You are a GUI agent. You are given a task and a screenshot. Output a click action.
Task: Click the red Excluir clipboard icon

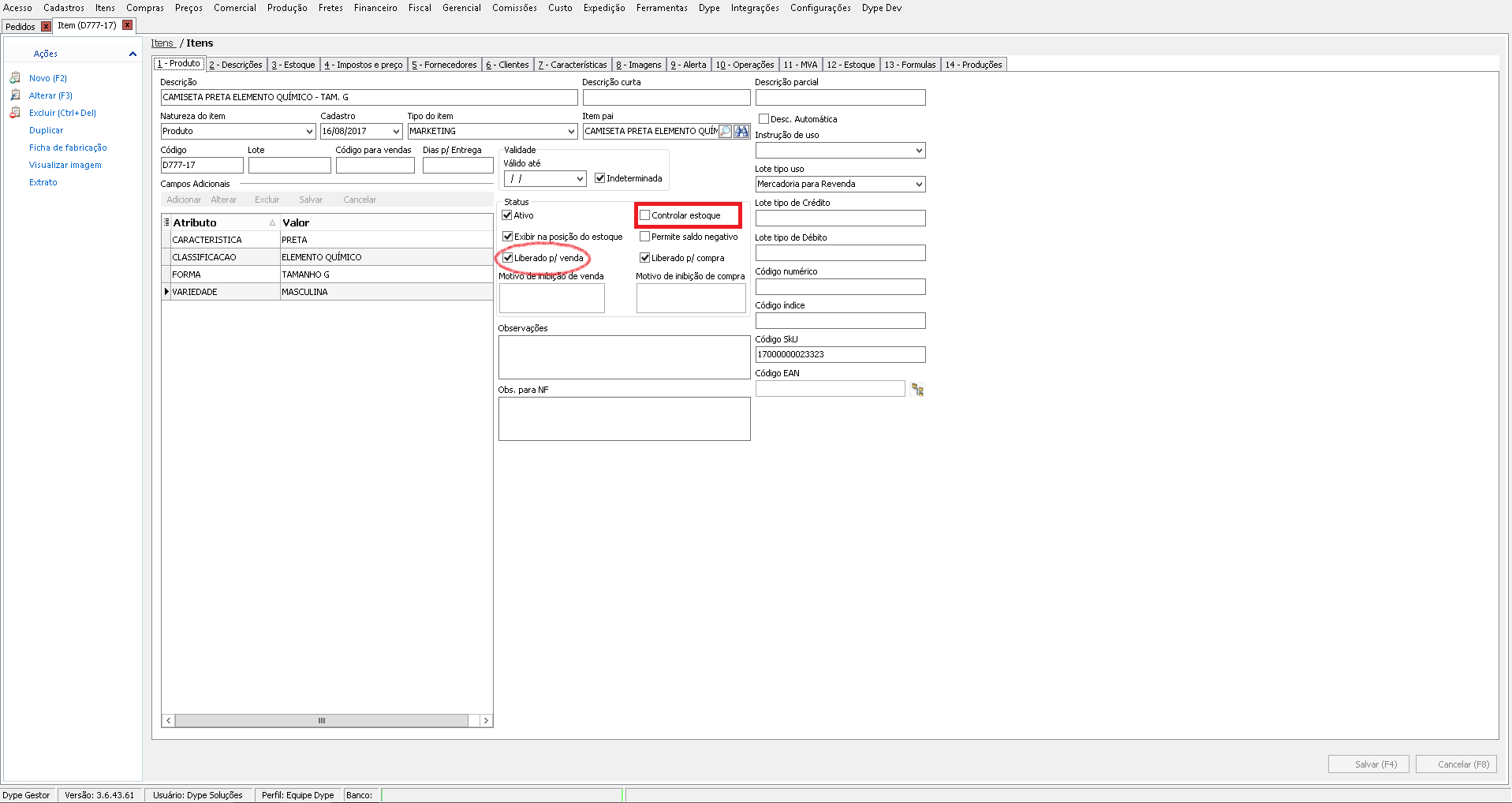click(x=15, y=113)
